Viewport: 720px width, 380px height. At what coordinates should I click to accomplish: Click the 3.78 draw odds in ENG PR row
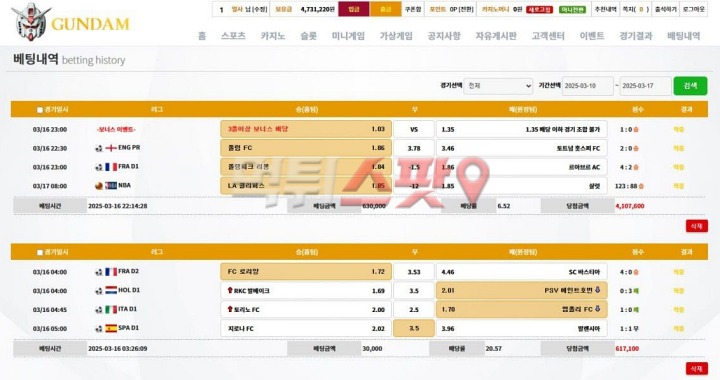pos(414,148)
